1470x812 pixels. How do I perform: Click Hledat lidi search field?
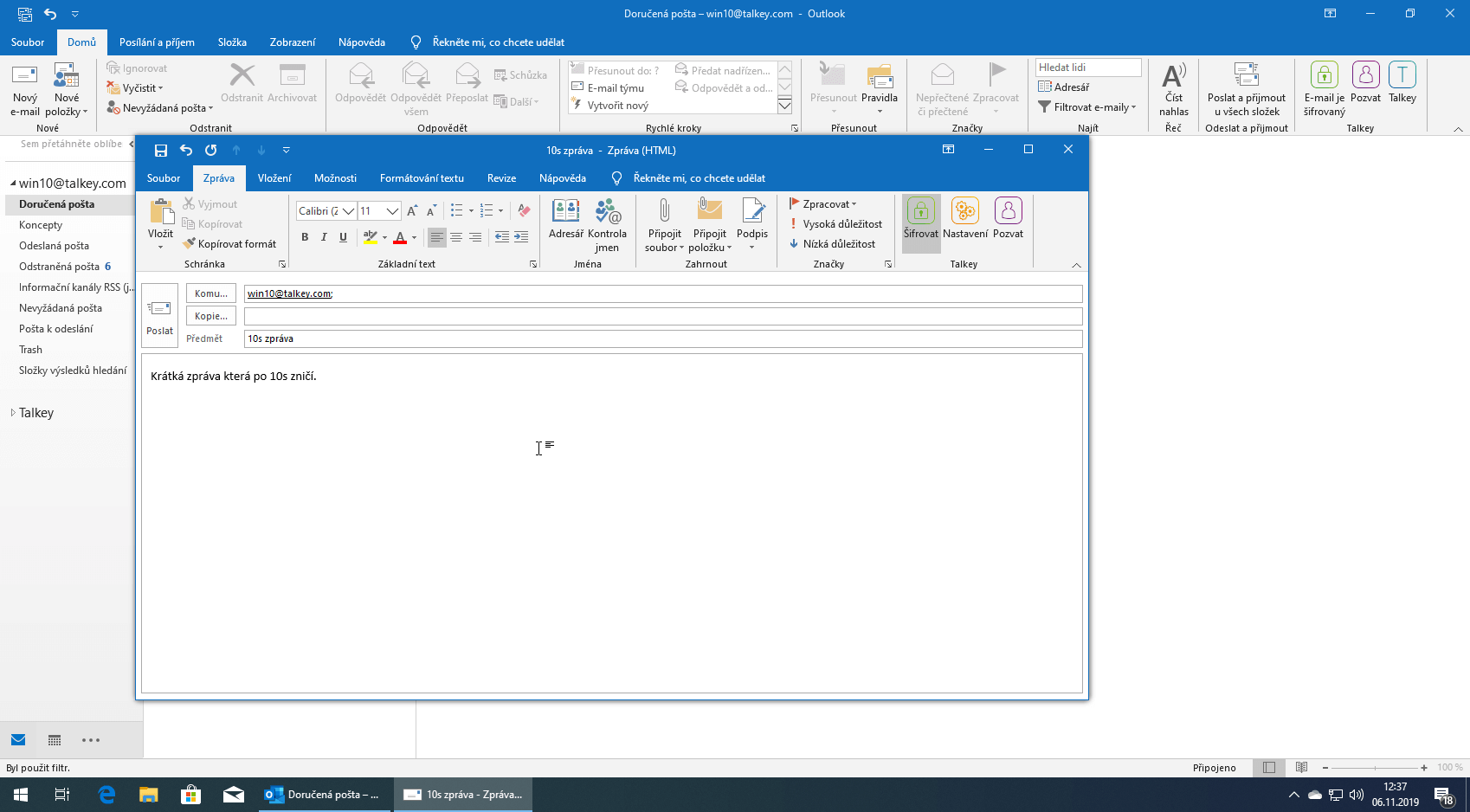pyautogui.click(x=1088, y=68)
